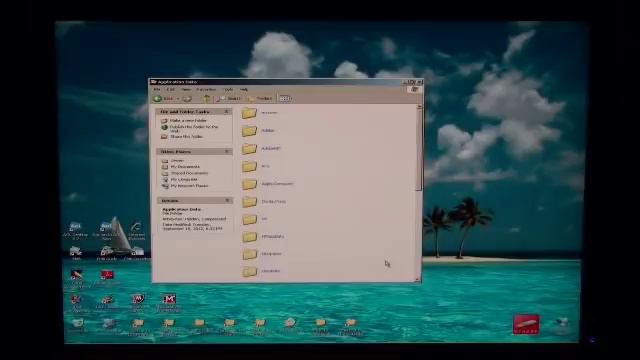Open the View menu
Screen dimensions: 640x360
tap(186, 89)
